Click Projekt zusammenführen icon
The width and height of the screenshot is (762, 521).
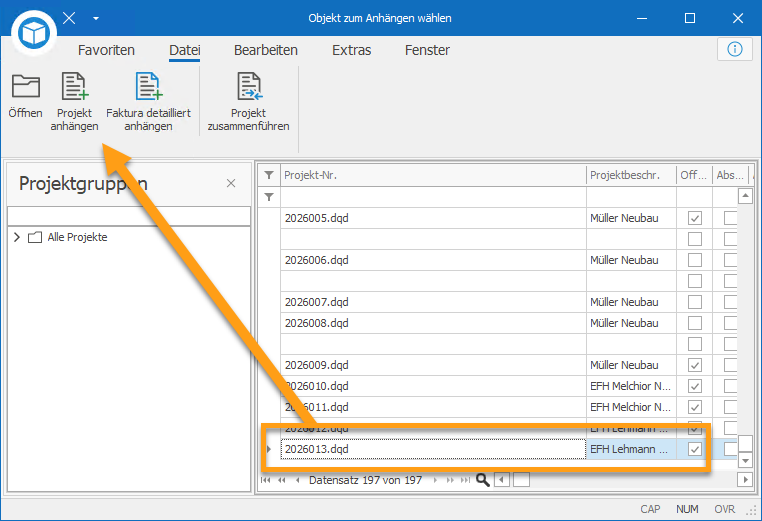[x=248, y=102]
